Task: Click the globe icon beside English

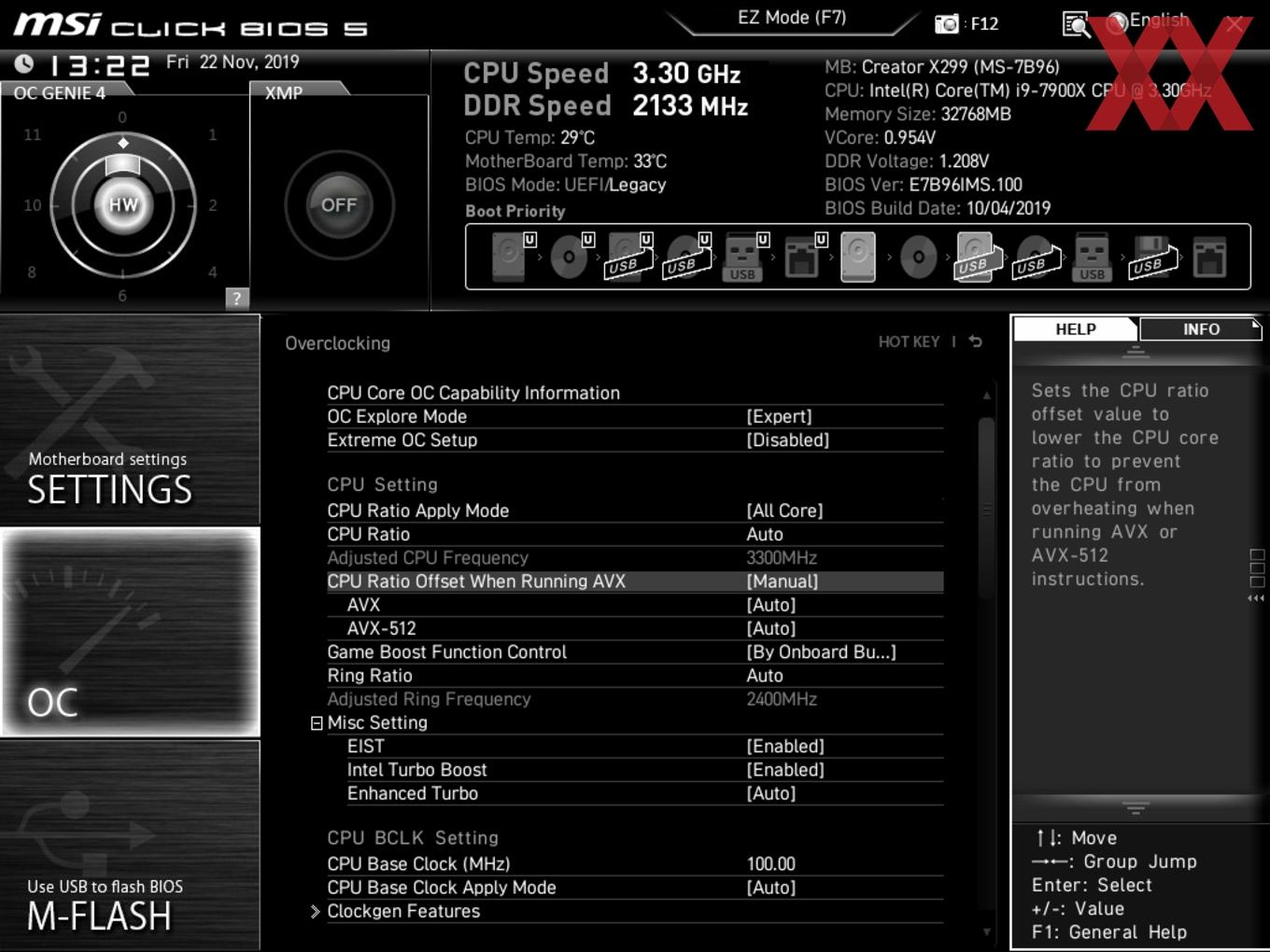Action: coord(1117,23)
